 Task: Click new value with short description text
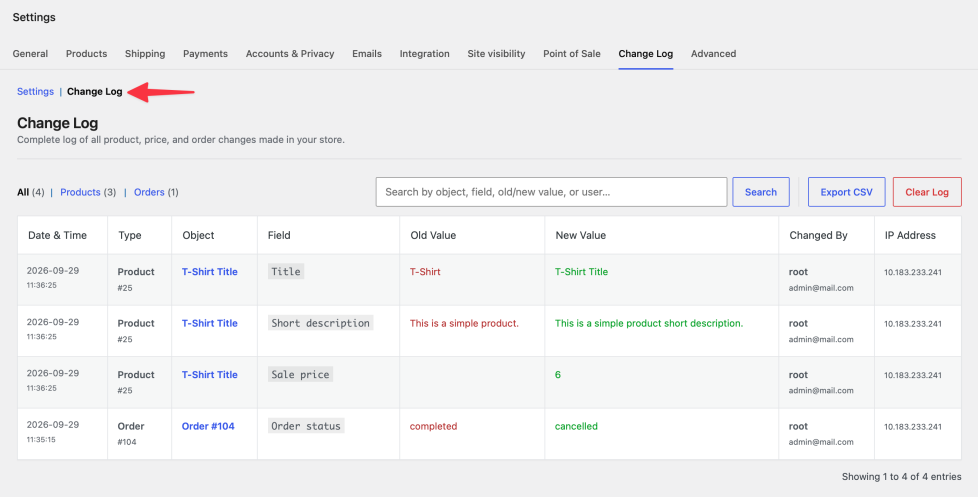pos(649,324)
